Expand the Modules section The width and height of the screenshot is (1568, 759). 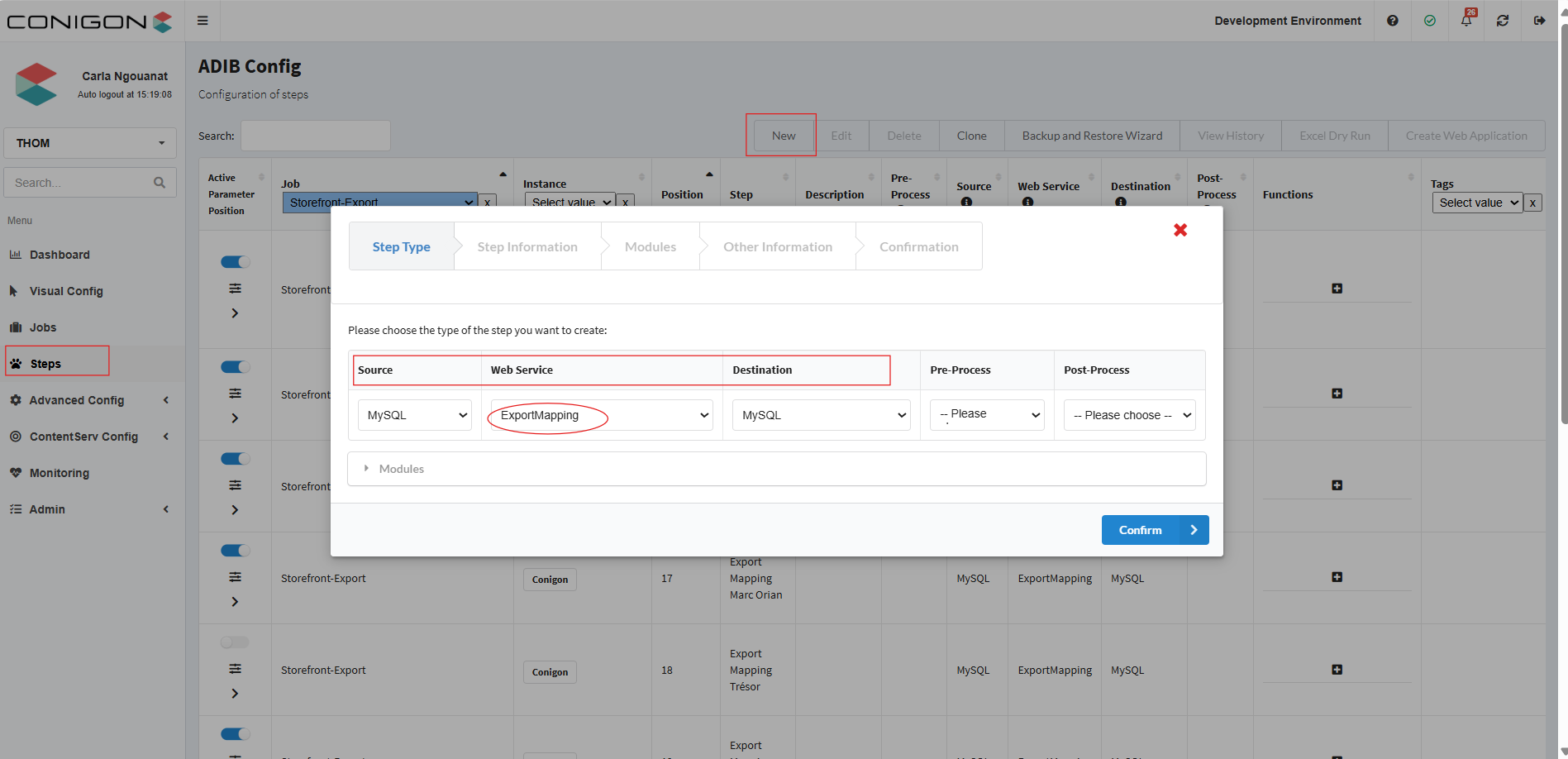pos(401,469)
